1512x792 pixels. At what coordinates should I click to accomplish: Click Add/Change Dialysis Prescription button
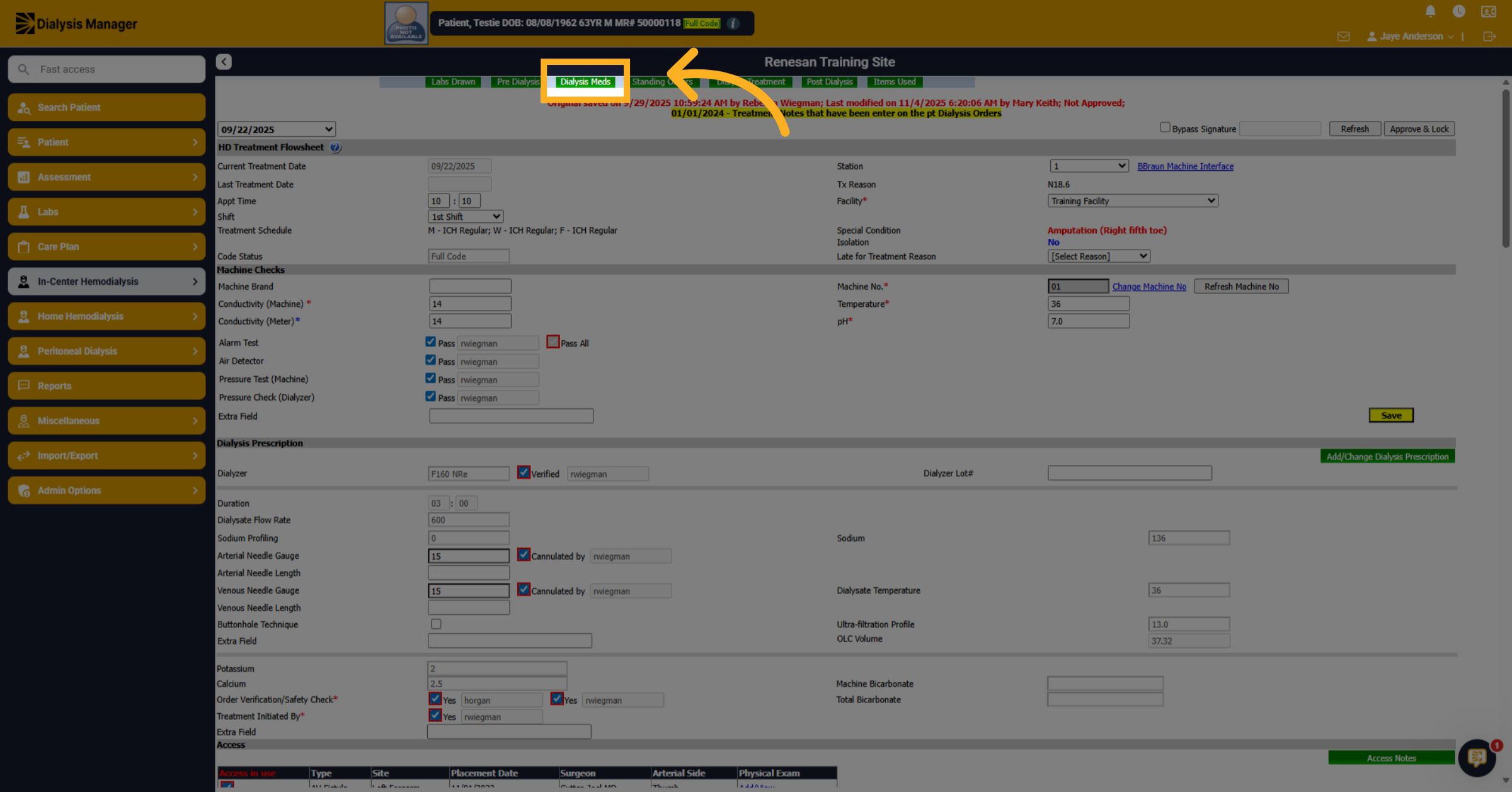click(x=1387, y=456)
